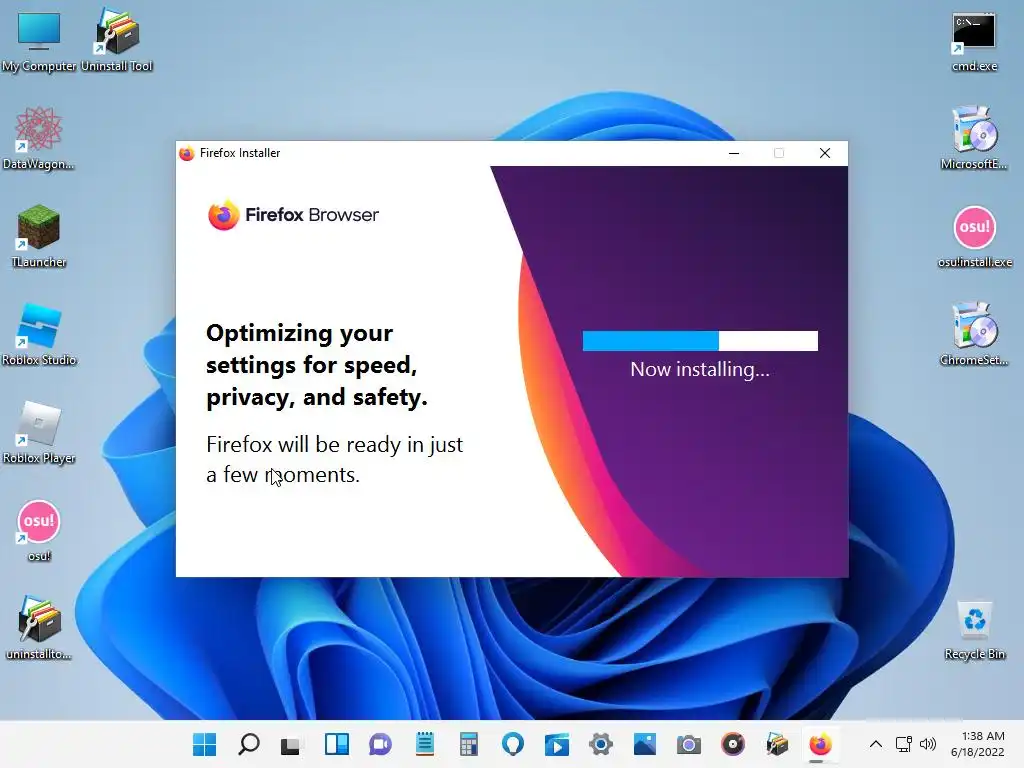Select the Recycle Bin icon
1024x768 pixels.
[x=974, y=630]
